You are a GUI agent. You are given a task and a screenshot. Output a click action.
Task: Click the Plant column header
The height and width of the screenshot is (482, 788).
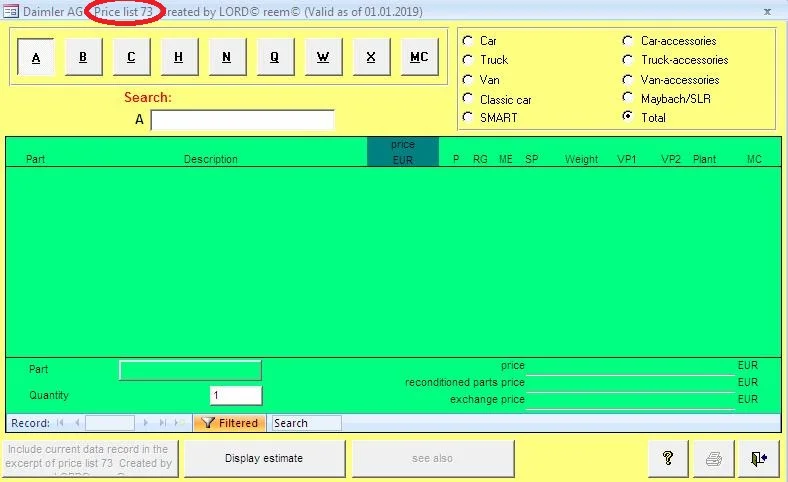coord(705,159)
